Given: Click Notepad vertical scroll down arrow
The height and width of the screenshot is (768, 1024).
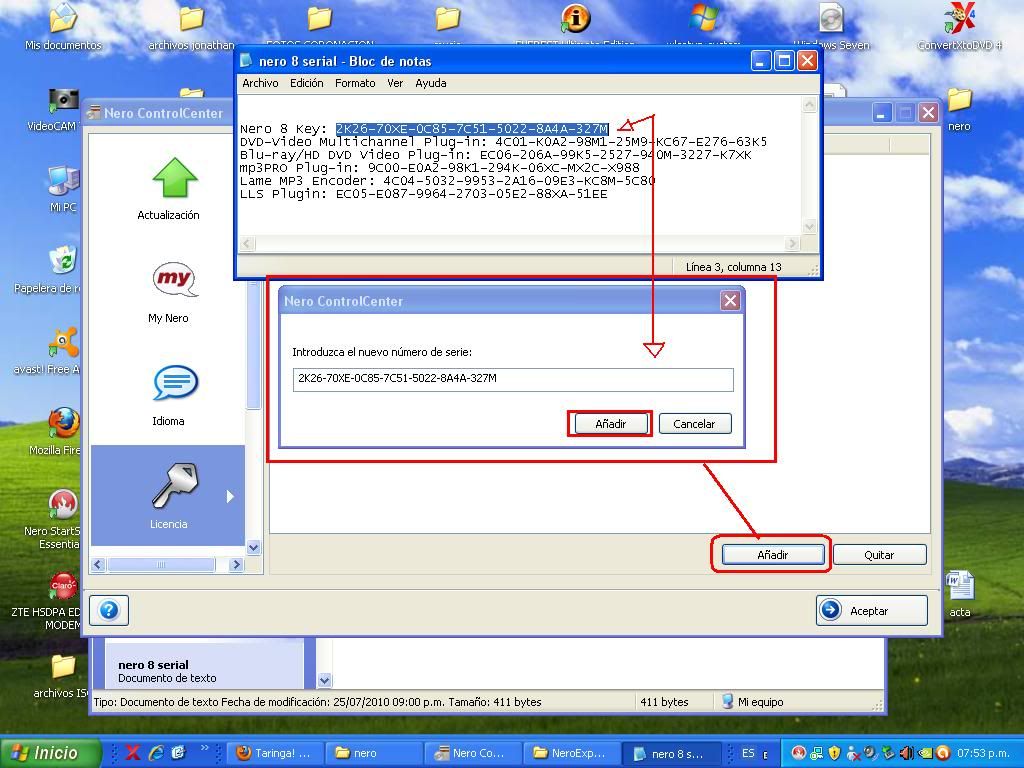Looking at the screenshot, I should click(x=809, y=227).
